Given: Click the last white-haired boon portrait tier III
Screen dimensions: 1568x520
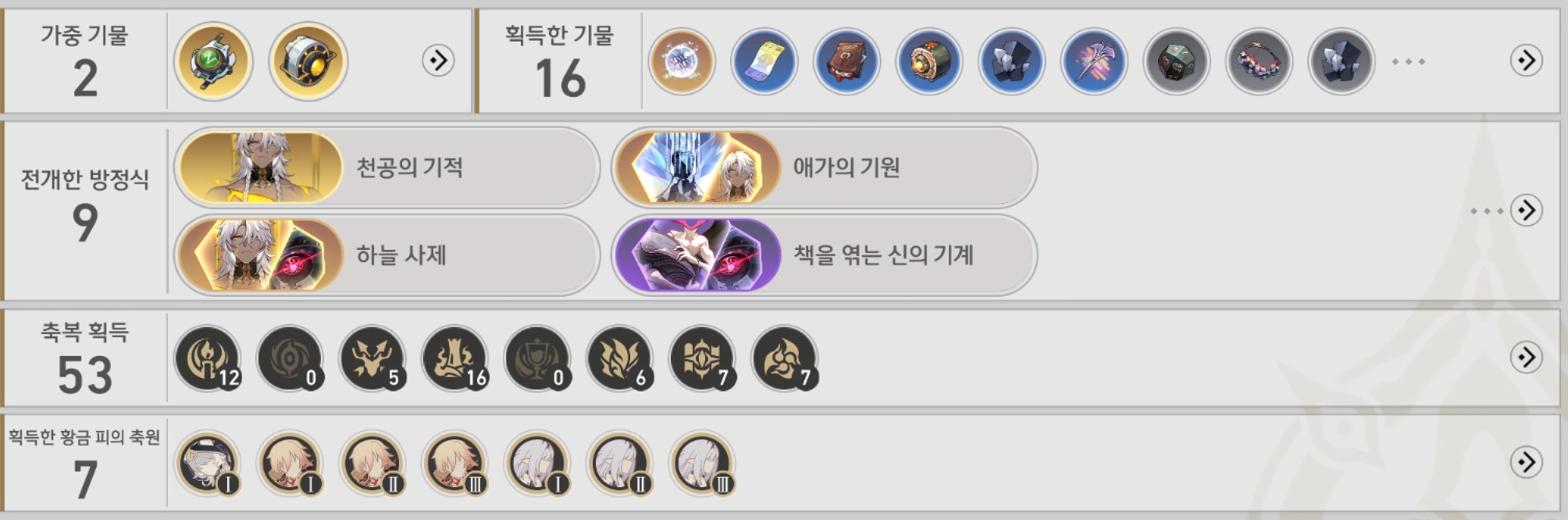Looking at the screenshot, I should coord(703,464).
